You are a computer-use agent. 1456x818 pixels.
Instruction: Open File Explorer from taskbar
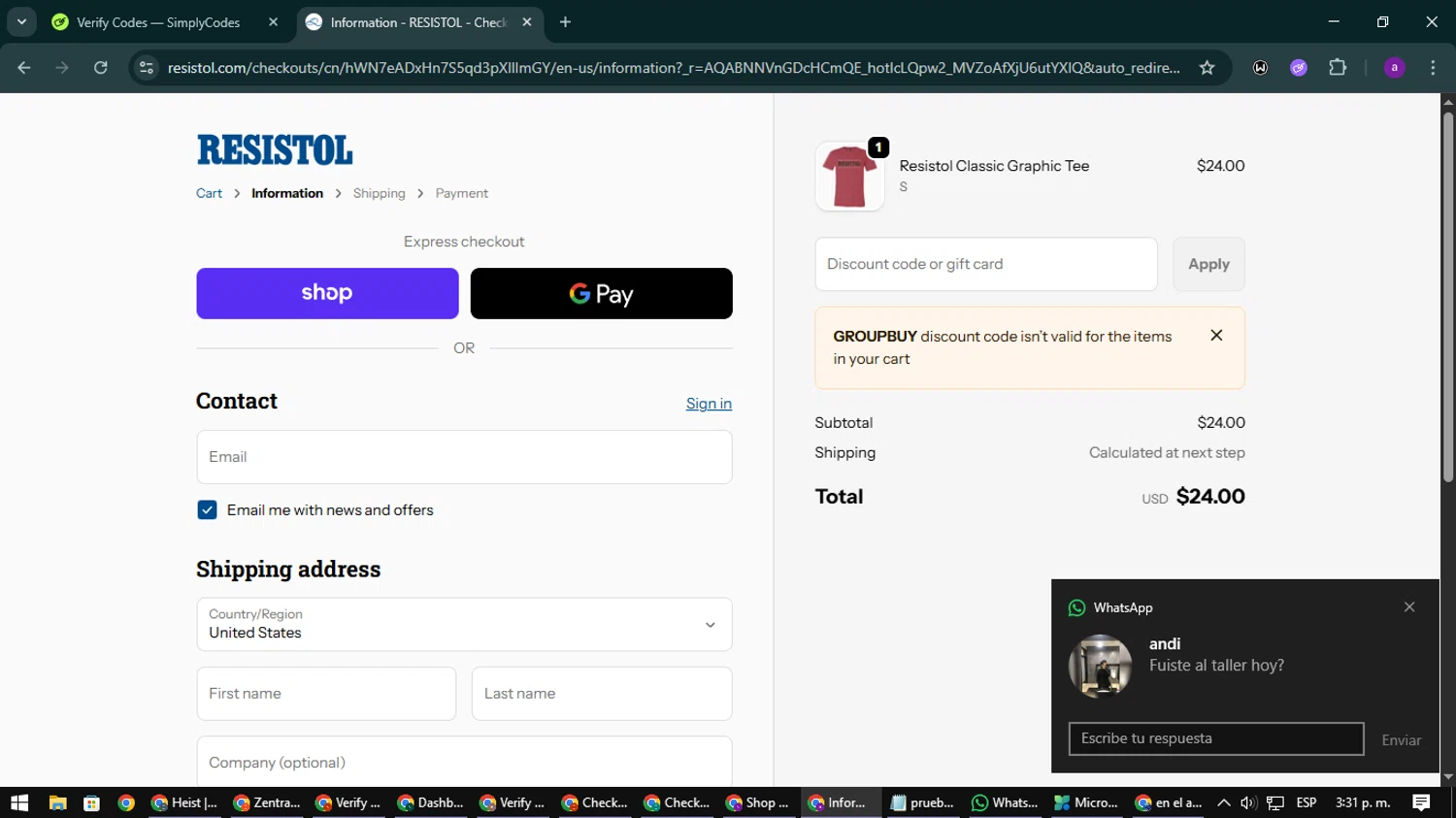coord(57,802)
